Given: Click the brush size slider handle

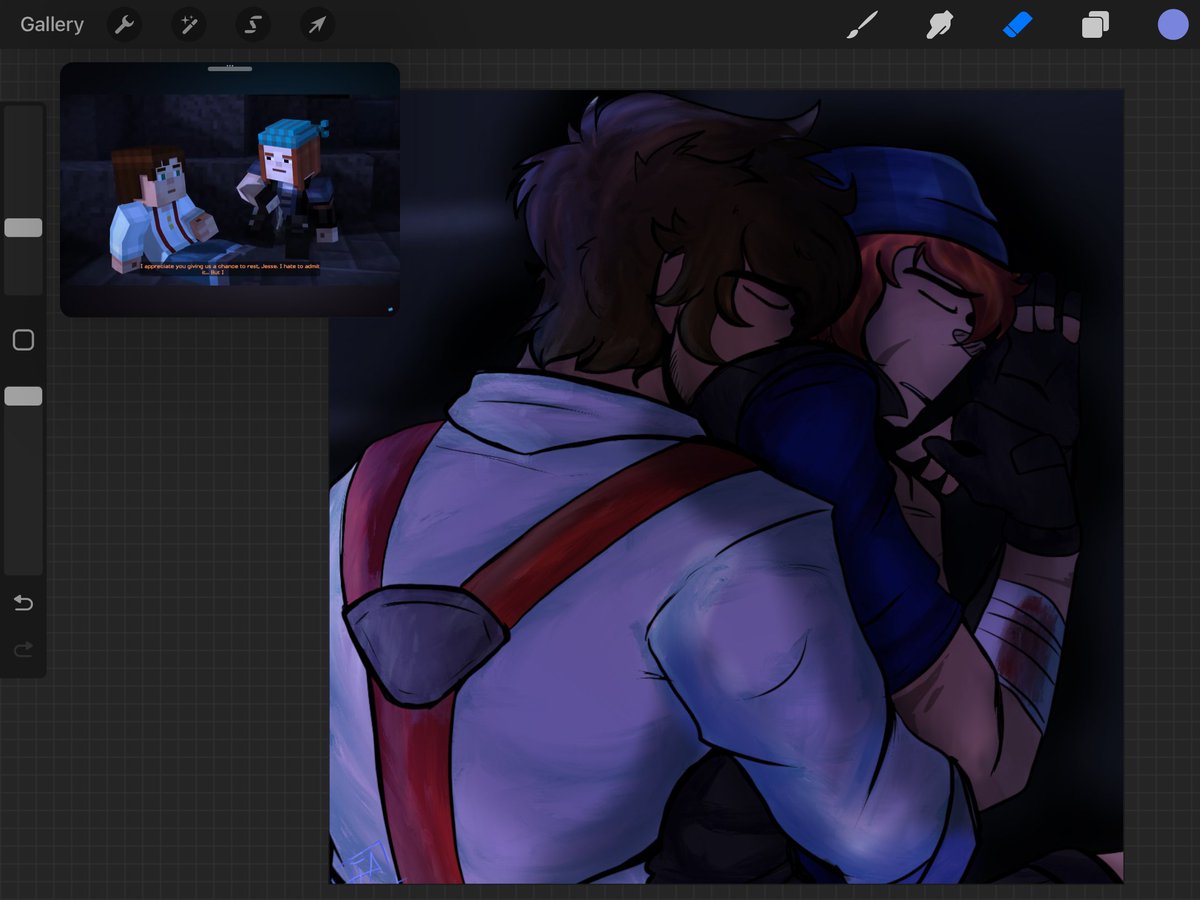Looking at the screenshot, I should tap(23, 228).
